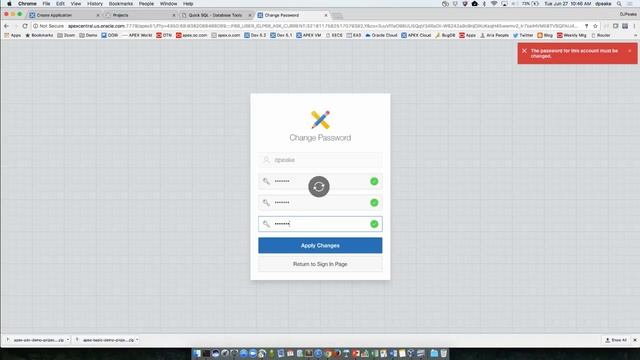This screenshot has width=640, height=360.
Task: Open the second download item dropdown arrow
Action: click(137, 340)
